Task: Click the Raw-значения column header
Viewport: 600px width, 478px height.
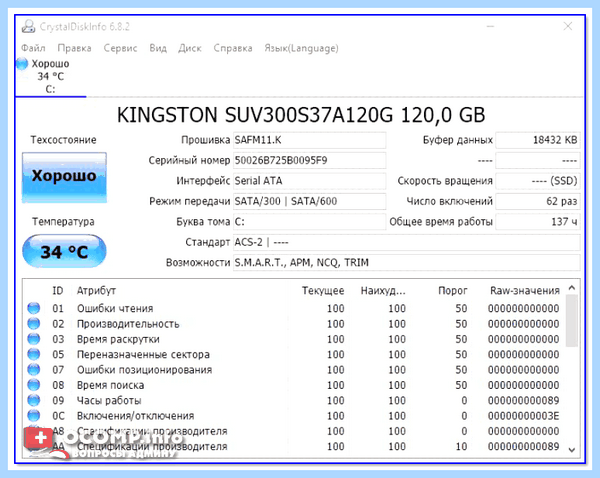Action: 525,291
